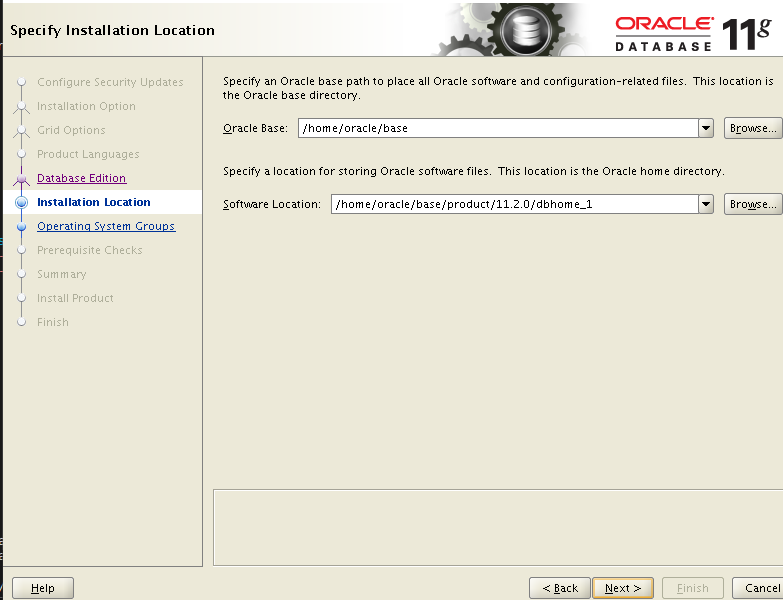783x600 pixels.
Task: Click Browse next to Software Location
Action: tap(753, 204)
